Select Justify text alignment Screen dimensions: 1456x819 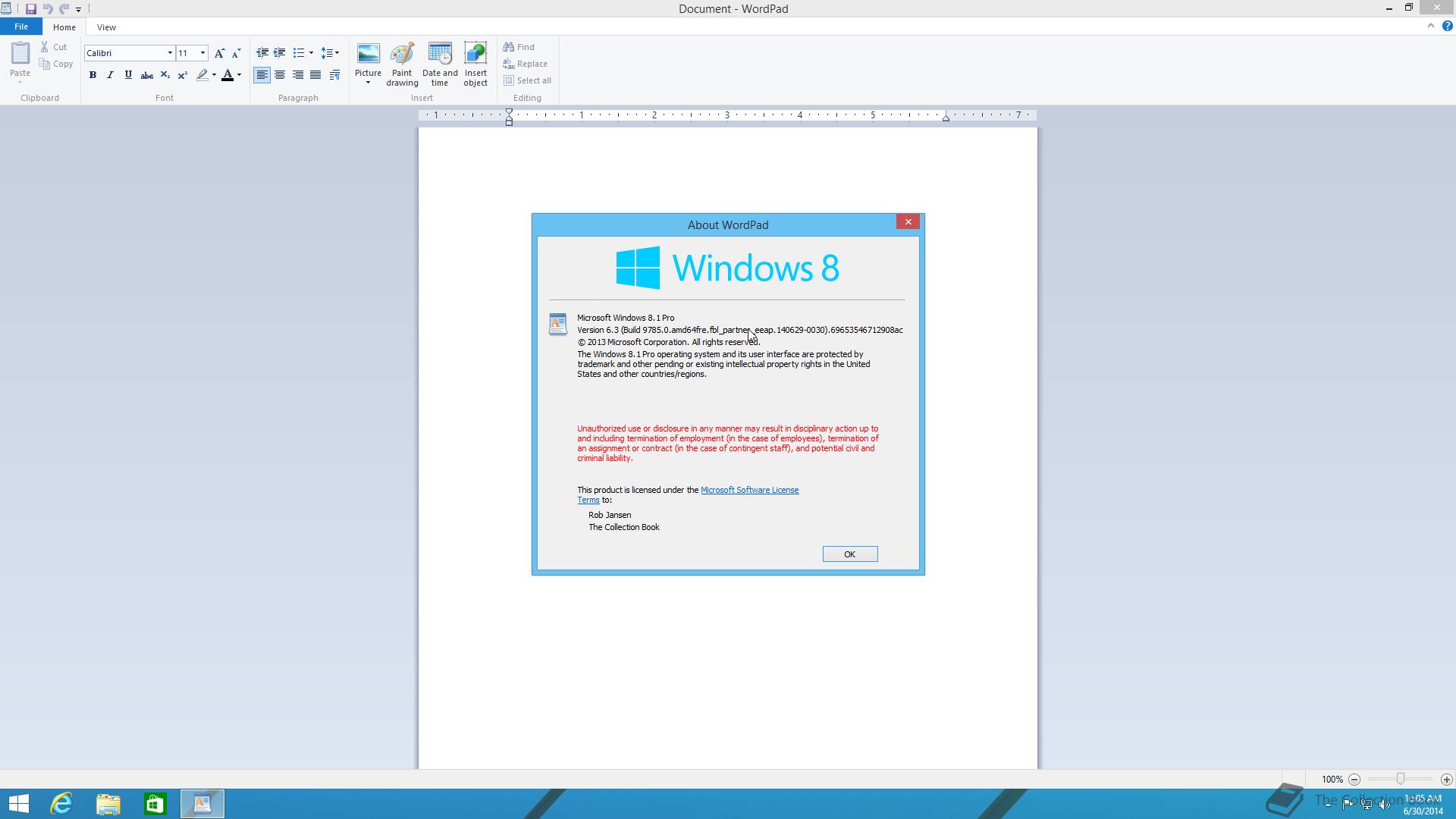click(315, 75)
